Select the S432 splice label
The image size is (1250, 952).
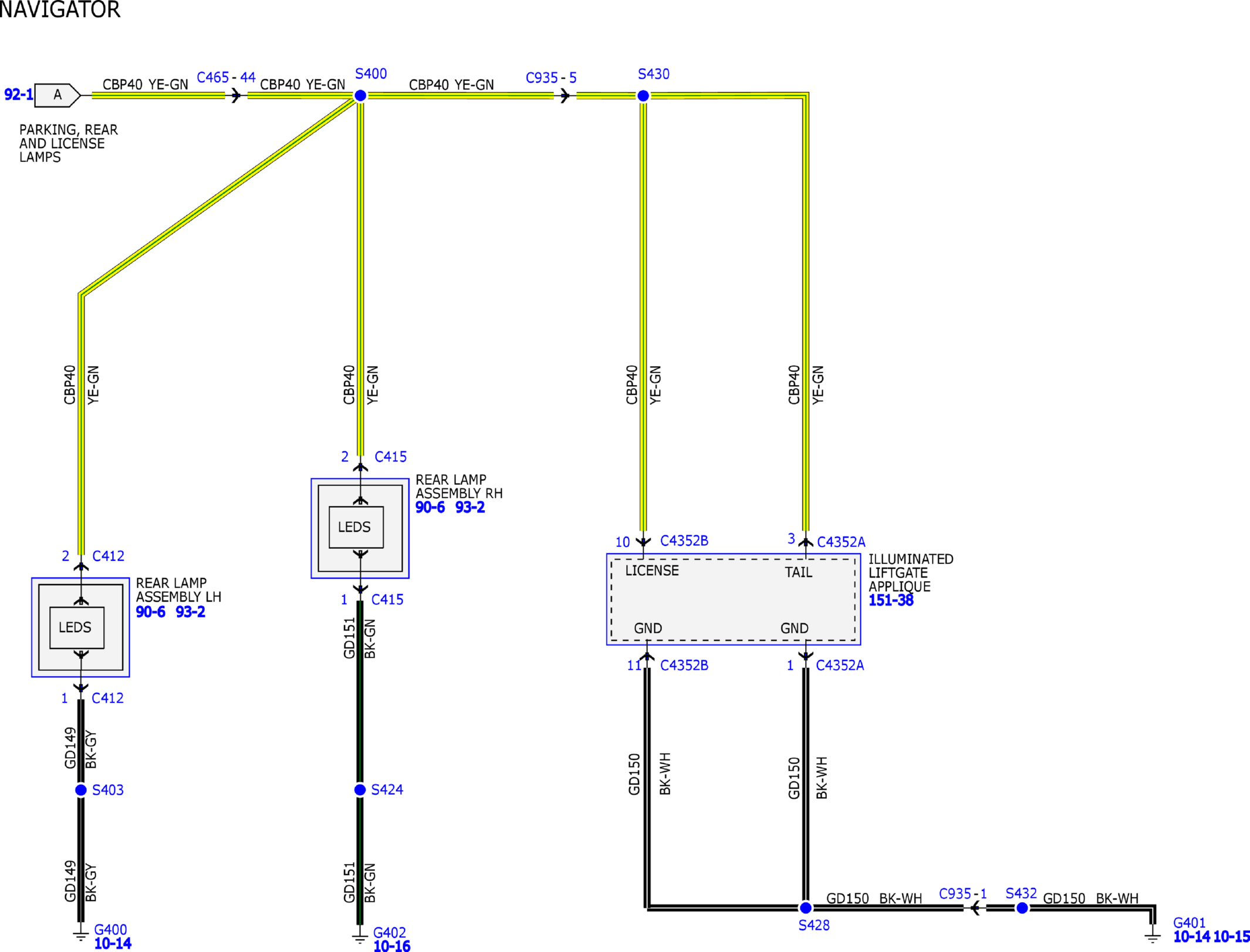pos(1021,894)
